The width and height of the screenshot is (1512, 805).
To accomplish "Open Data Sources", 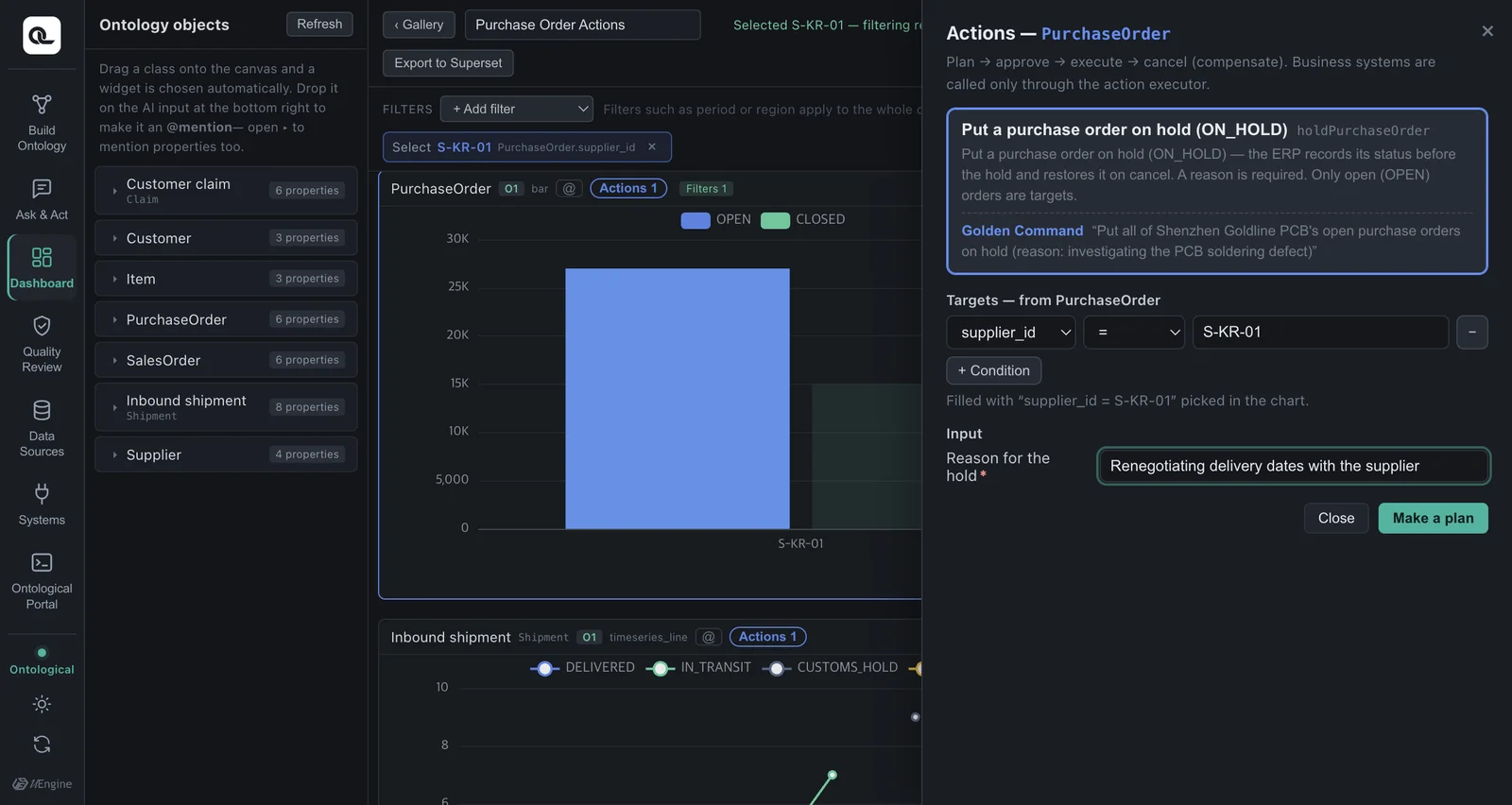I will [x=42, y=429].
